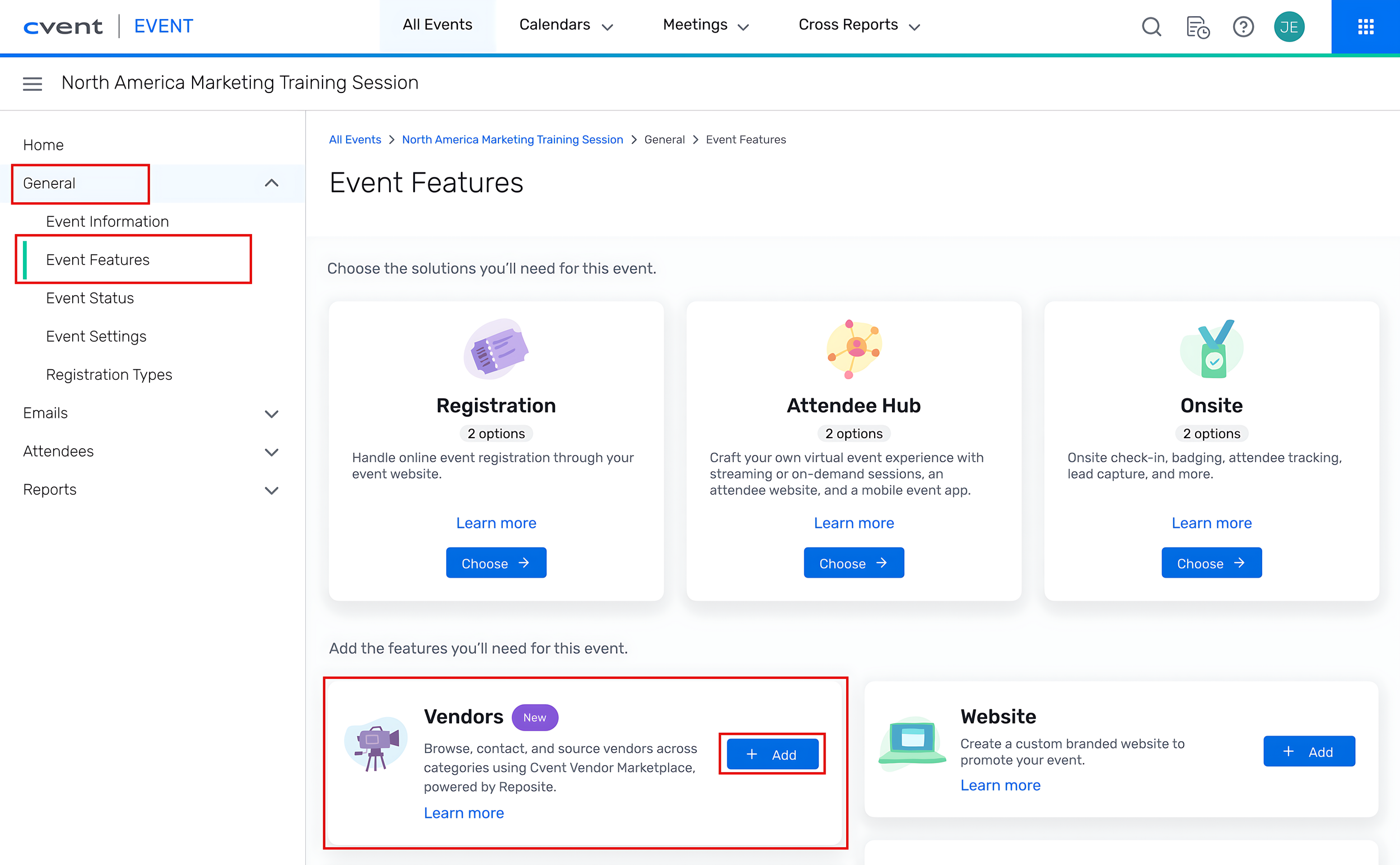1400x865 pixels.
Task: Open the Calendars dropdown menu
Action: (x=565, y=25)
